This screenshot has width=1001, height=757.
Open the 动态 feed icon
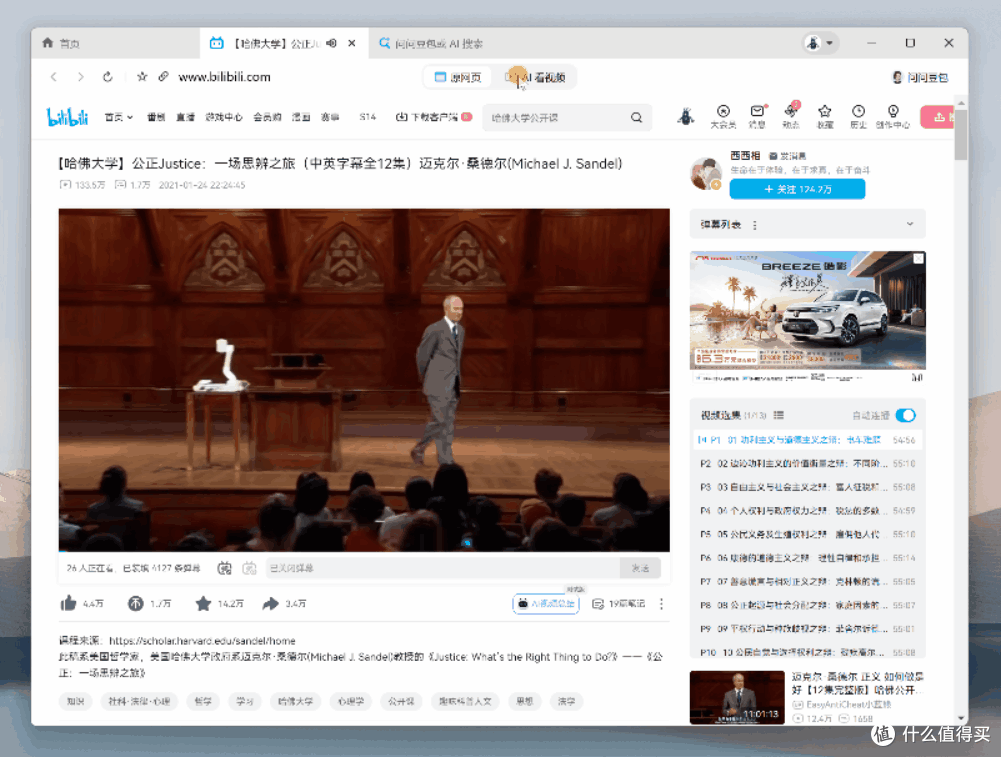[791, 116]
